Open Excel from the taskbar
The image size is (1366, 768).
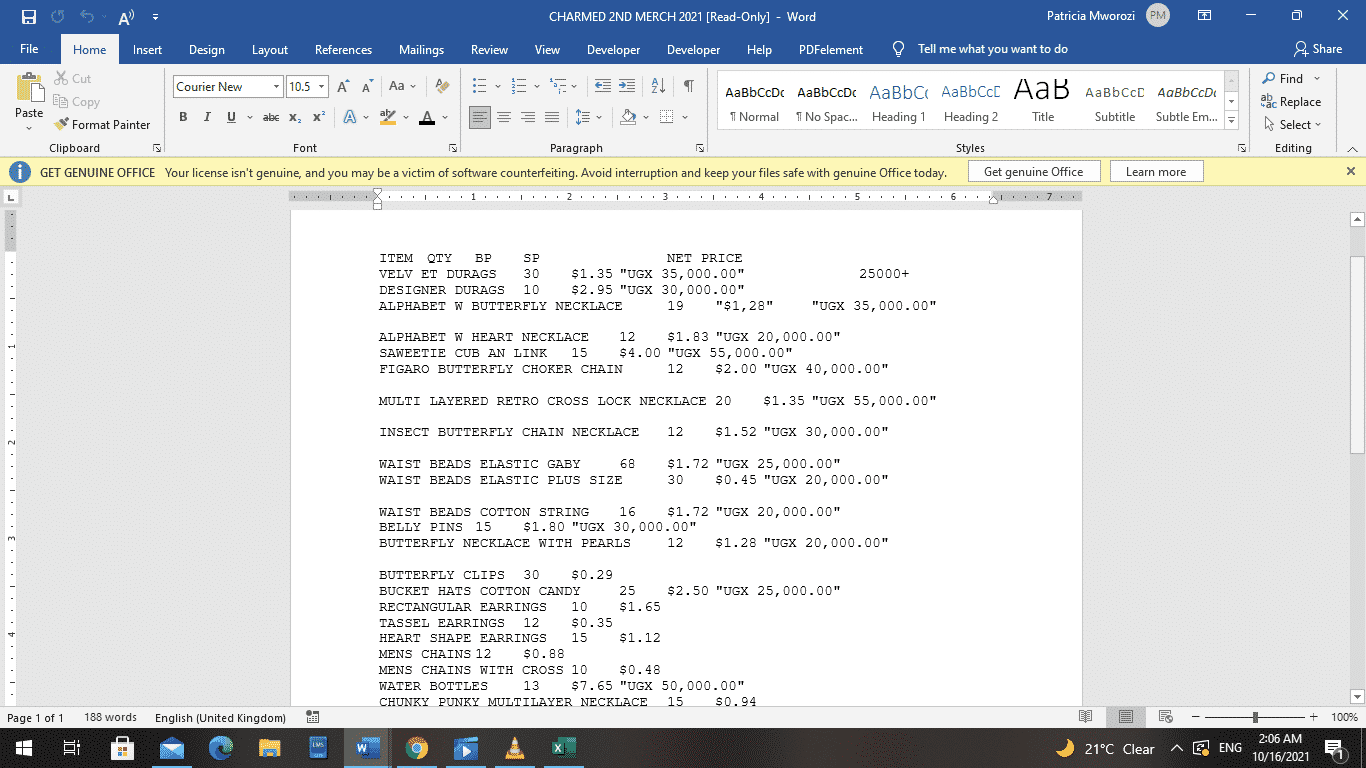click(x=563, y=747)
